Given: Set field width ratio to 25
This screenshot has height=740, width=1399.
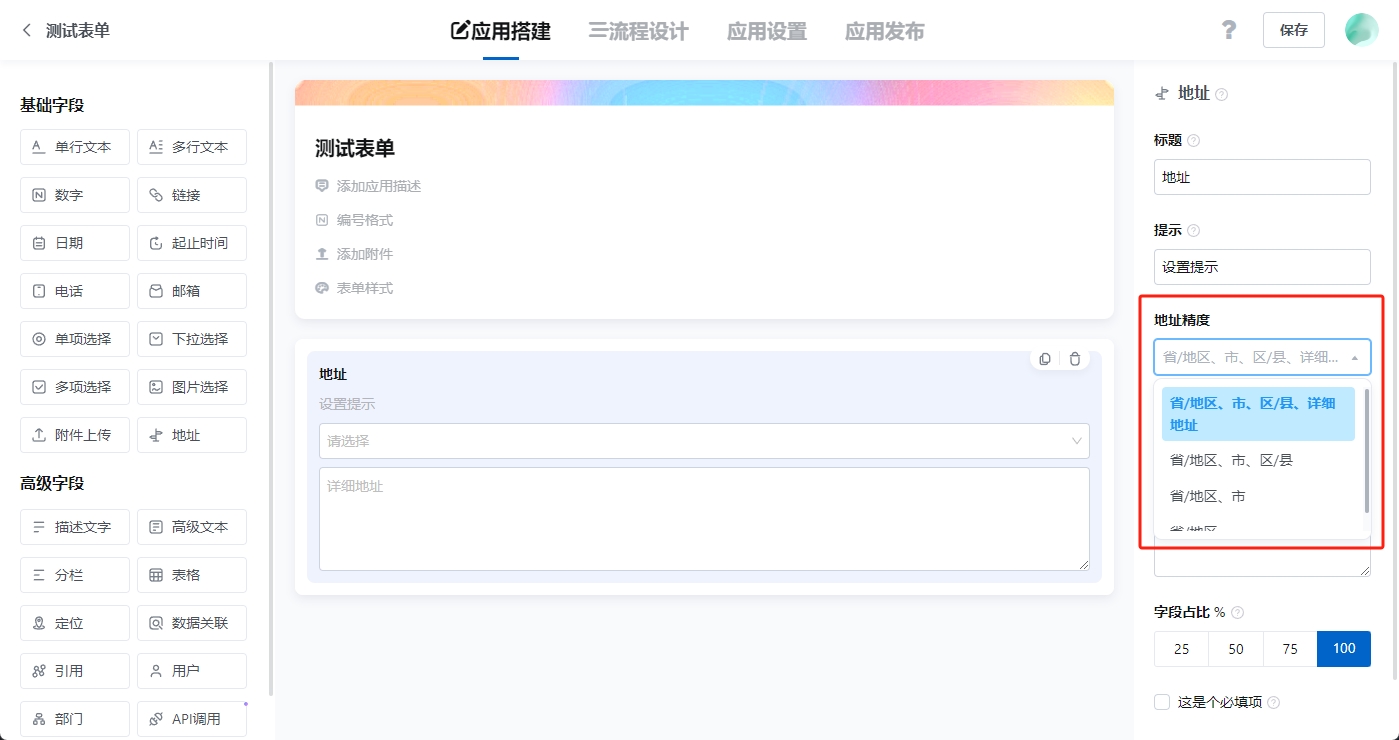Looking at the screenshot, I should (1182, 649).
